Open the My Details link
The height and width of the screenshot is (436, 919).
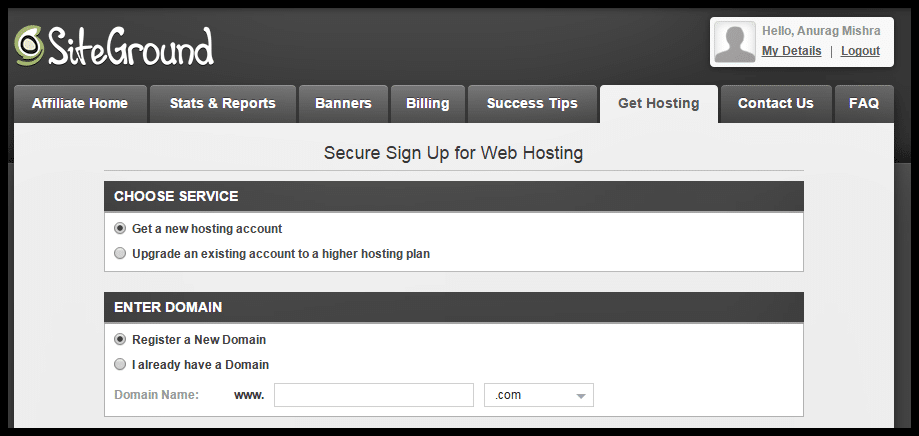click(791, 51)
